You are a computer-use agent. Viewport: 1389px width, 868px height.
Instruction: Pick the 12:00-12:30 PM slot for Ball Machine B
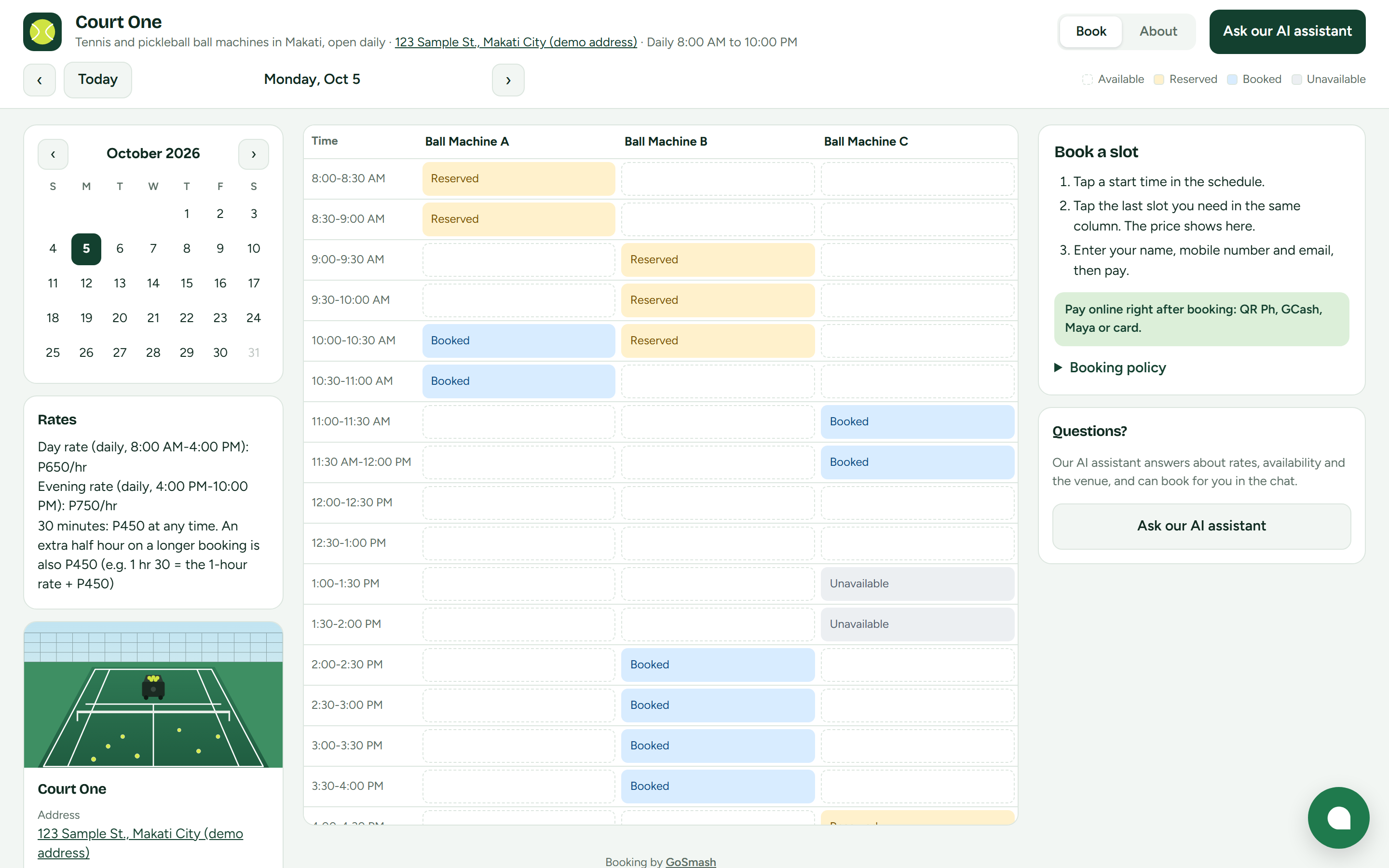(x=718, y=502)
